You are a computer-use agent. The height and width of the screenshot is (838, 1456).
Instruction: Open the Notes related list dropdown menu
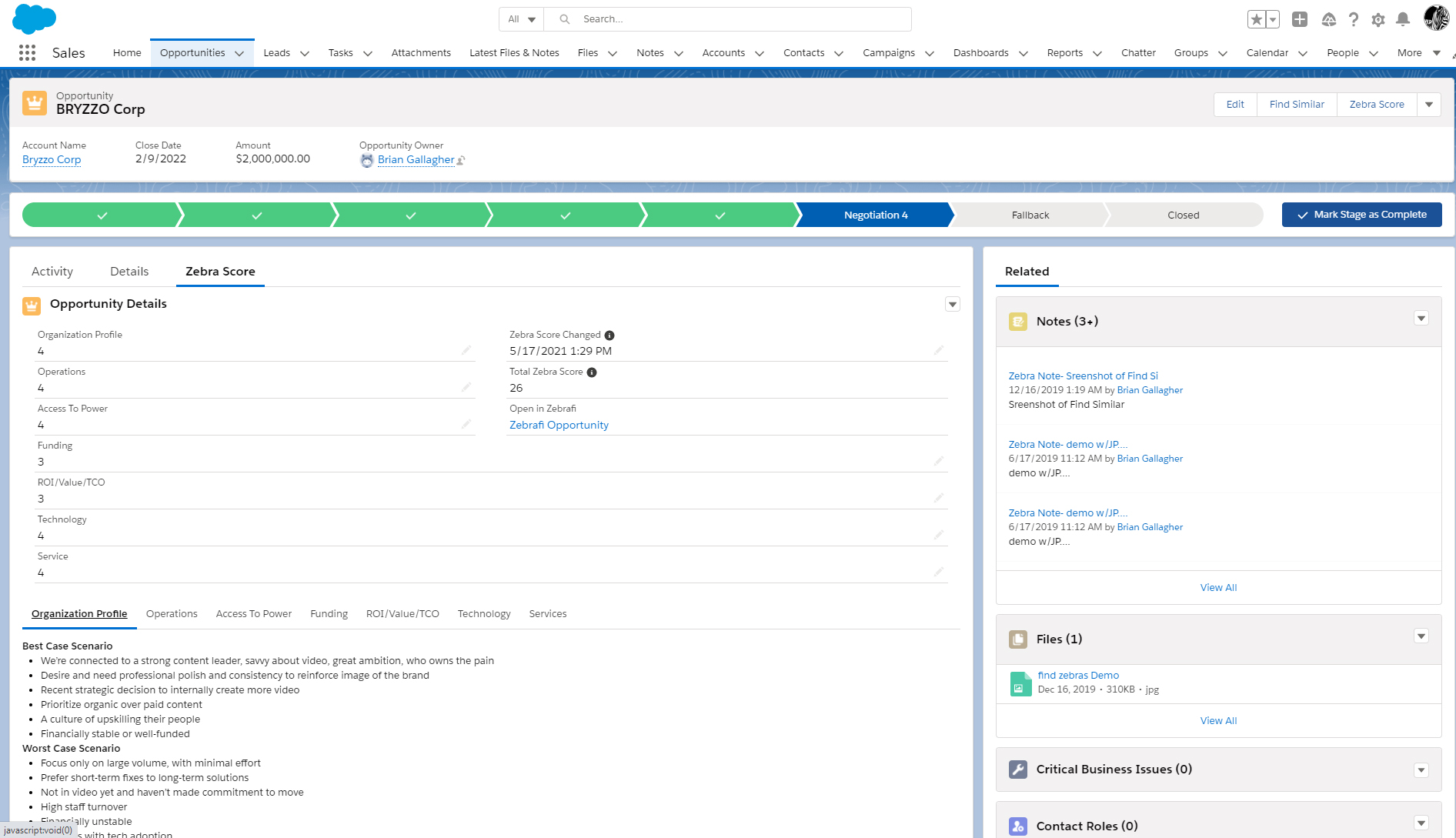(x=1421, y=319)
